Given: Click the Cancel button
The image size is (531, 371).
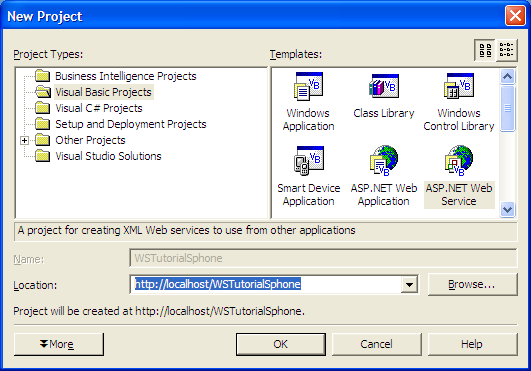Looking at the screenshot, I should 377,344.
